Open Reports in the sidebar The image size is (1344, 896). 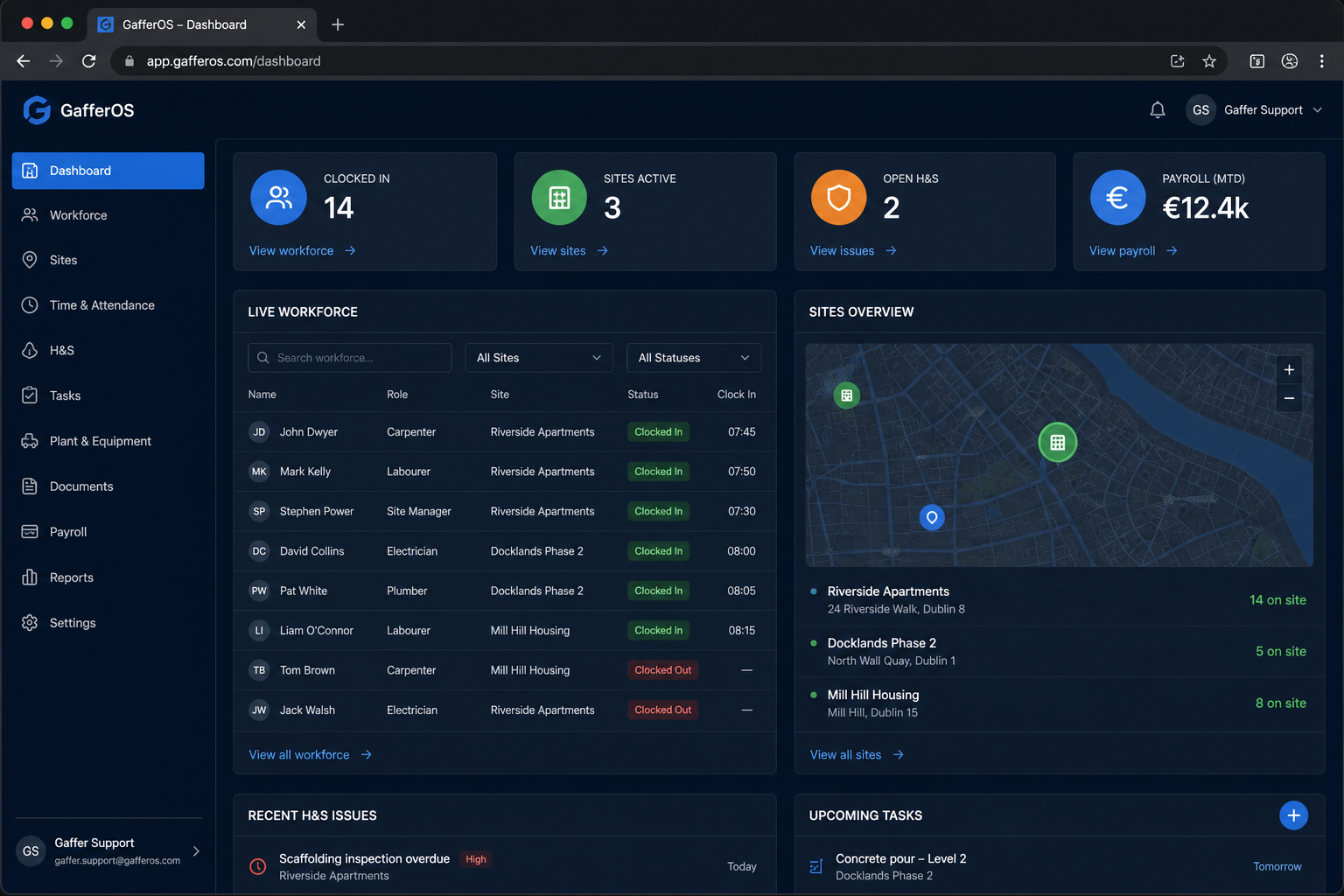(108, 577)
